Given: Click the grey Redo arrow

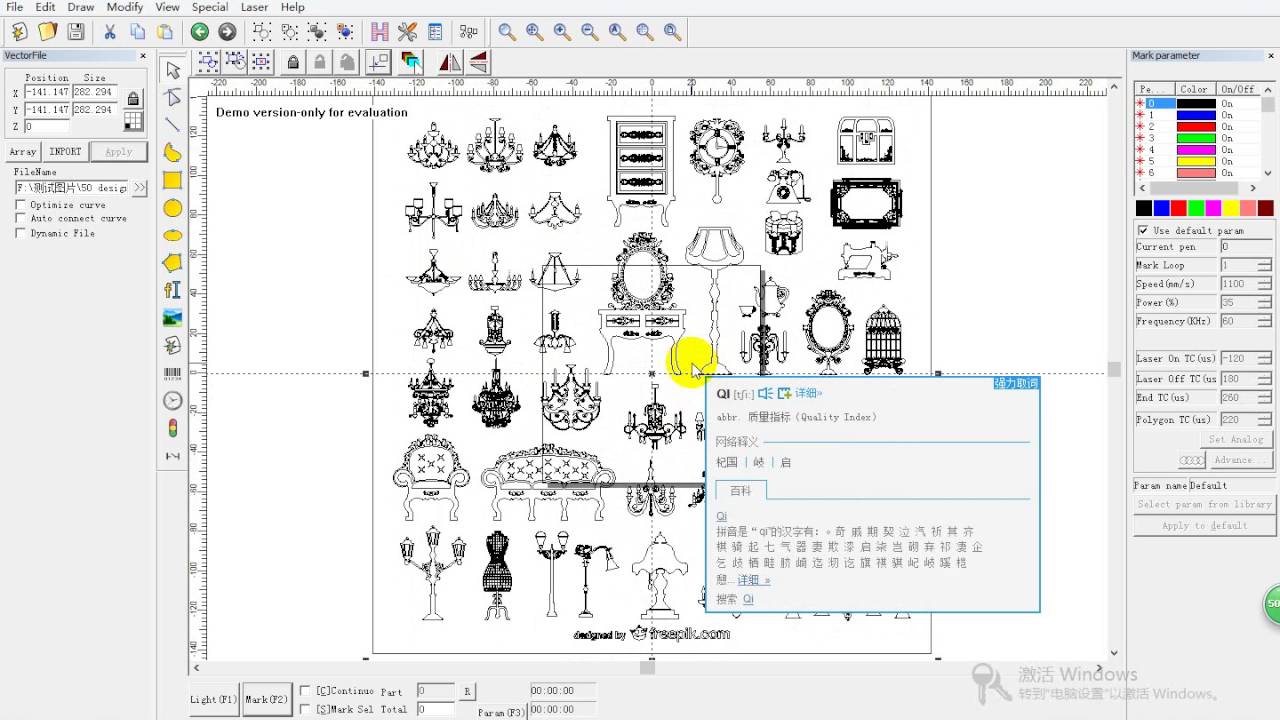Looking at the screenshot, I should [x=227, y=32].
